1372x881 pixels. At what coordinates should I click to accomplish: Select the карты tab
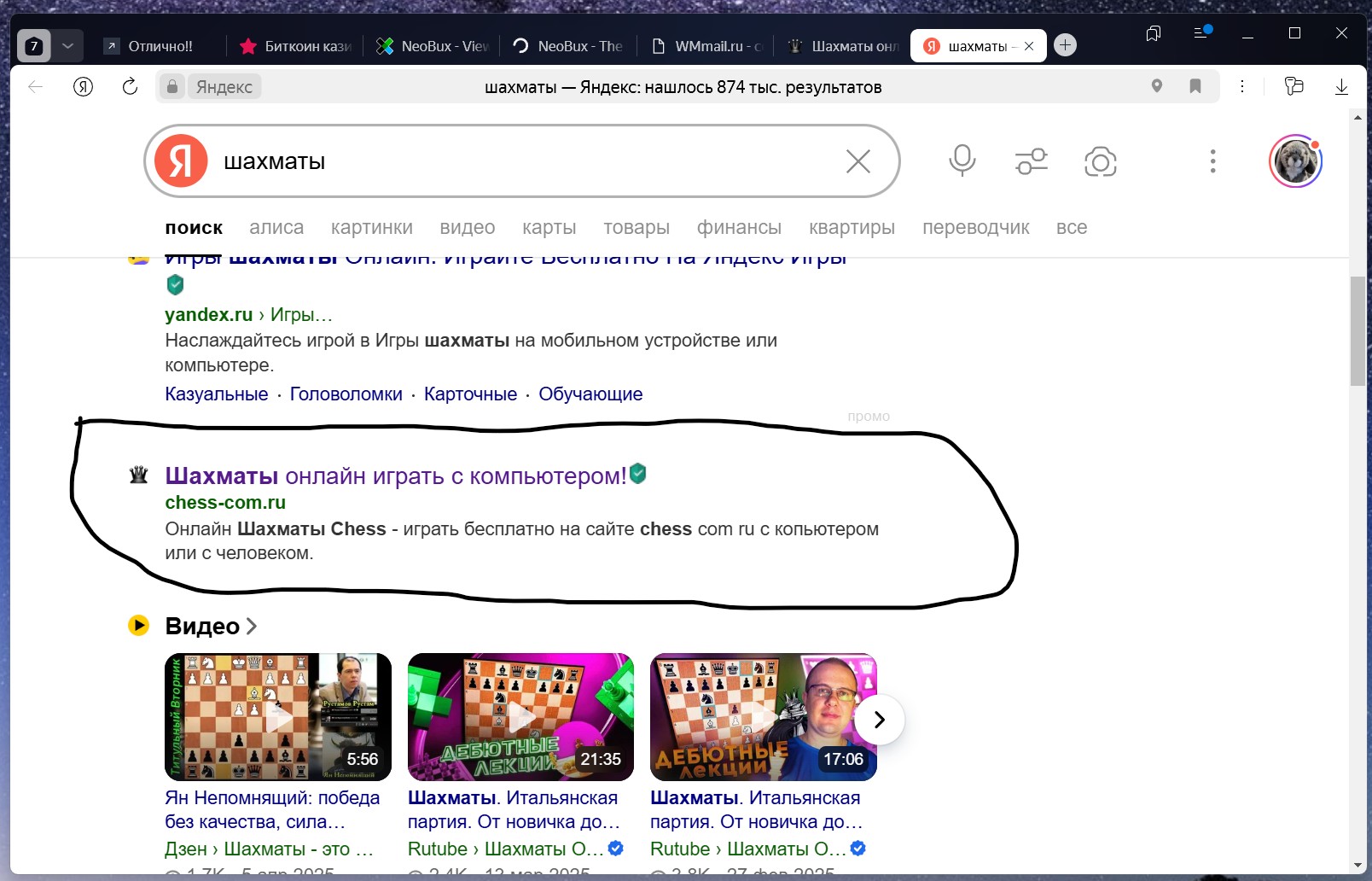(x=549, y=228)
